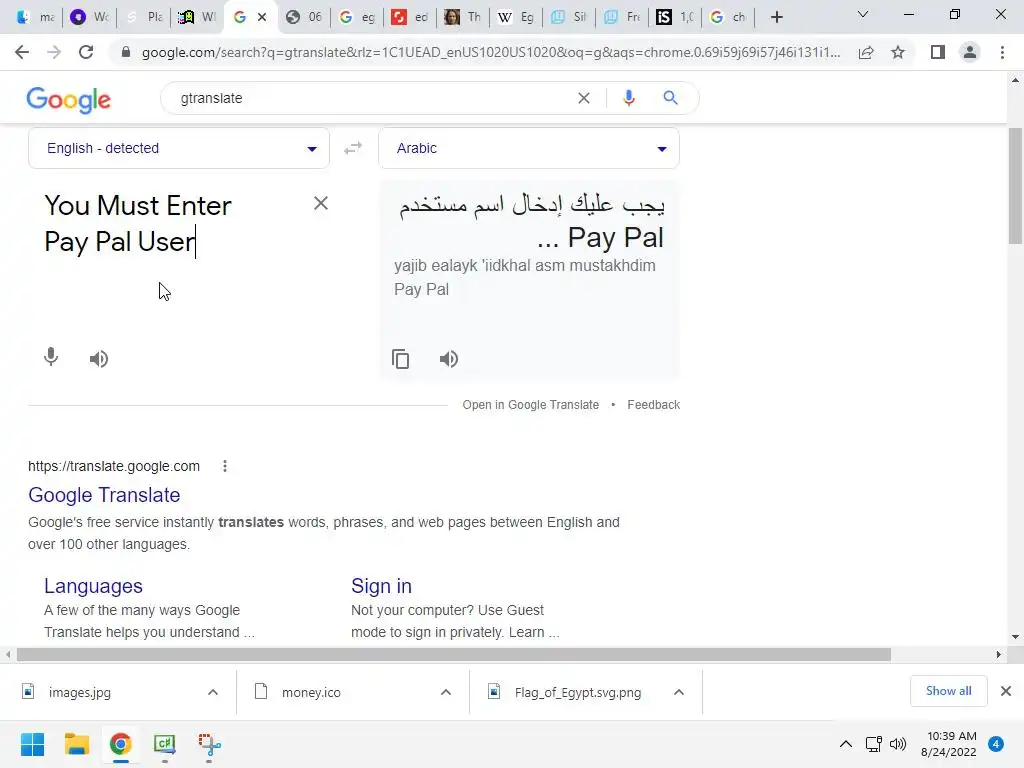
Task: Show hidden system tray icons
Action: coord(845,744)
